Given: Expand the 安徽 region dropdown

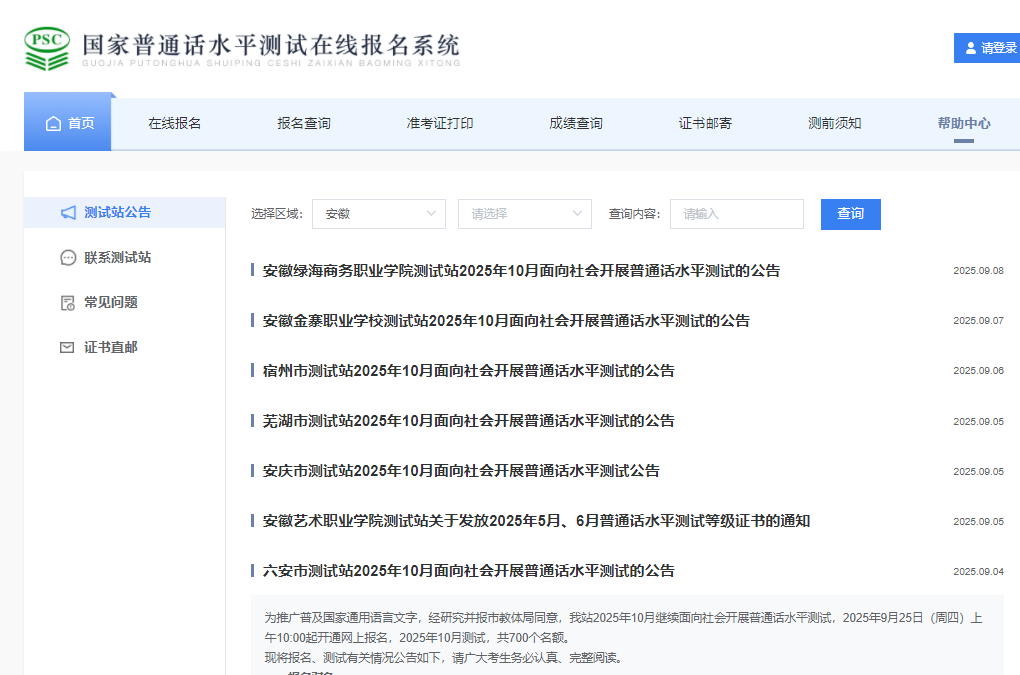Looking at the screenshot, I should click(x=378, y=214).
